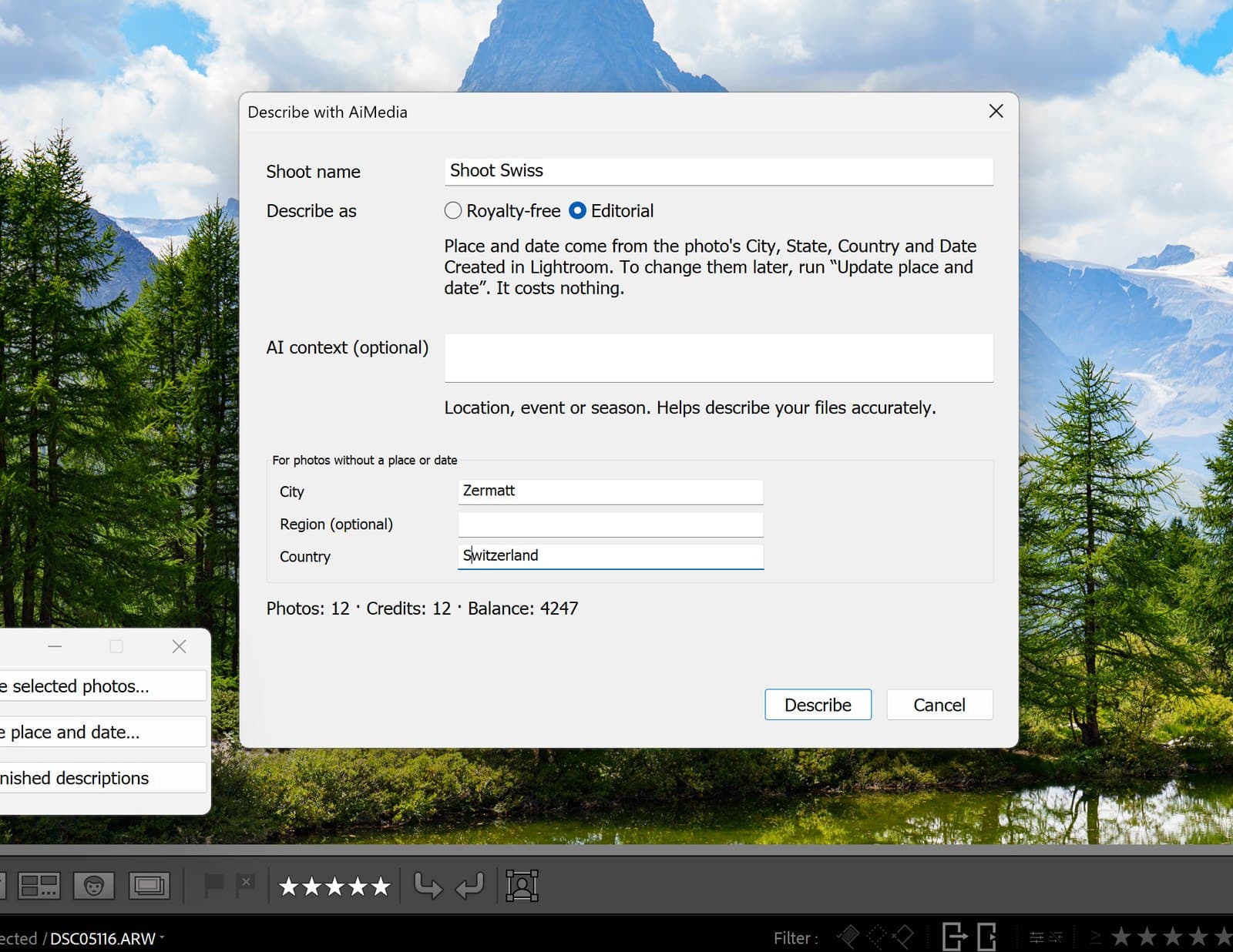Filter by rejected flag in filmstrip

902,937
